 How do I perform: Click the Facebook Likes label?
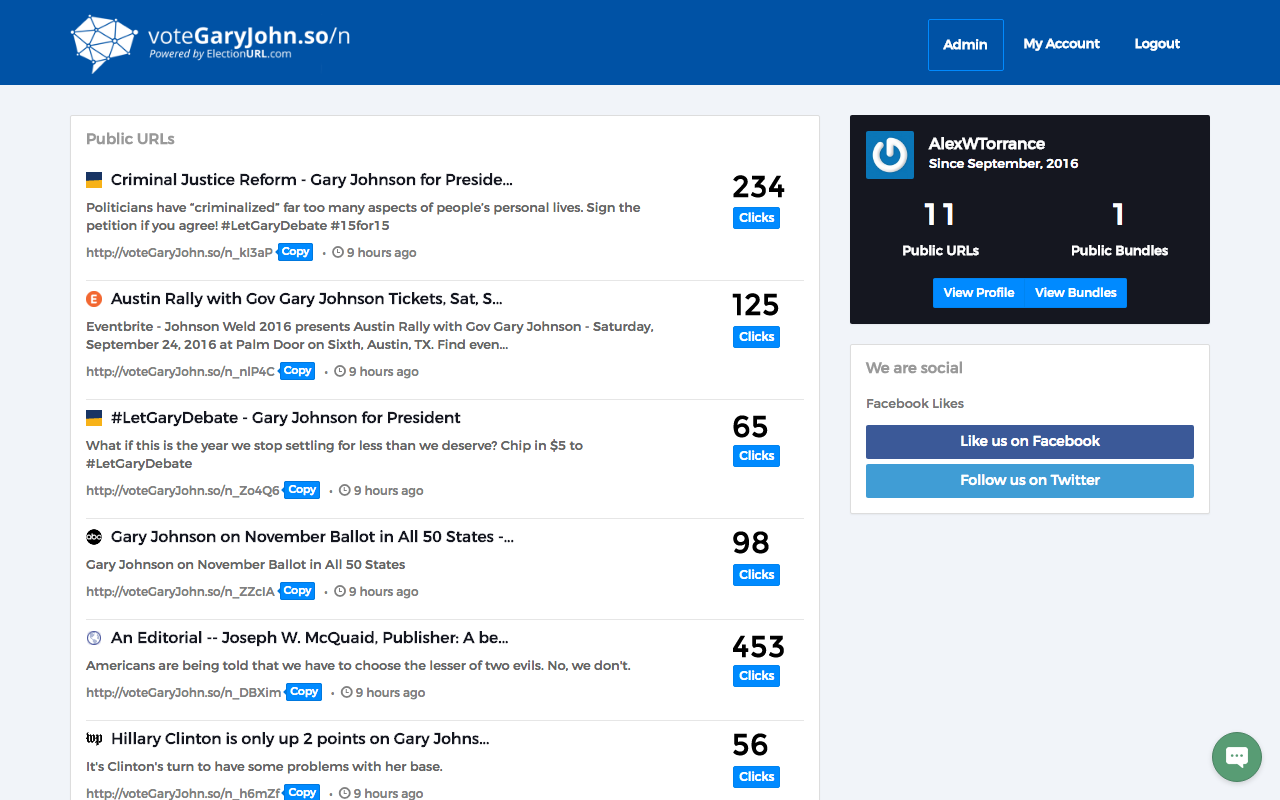pos(915,404)
